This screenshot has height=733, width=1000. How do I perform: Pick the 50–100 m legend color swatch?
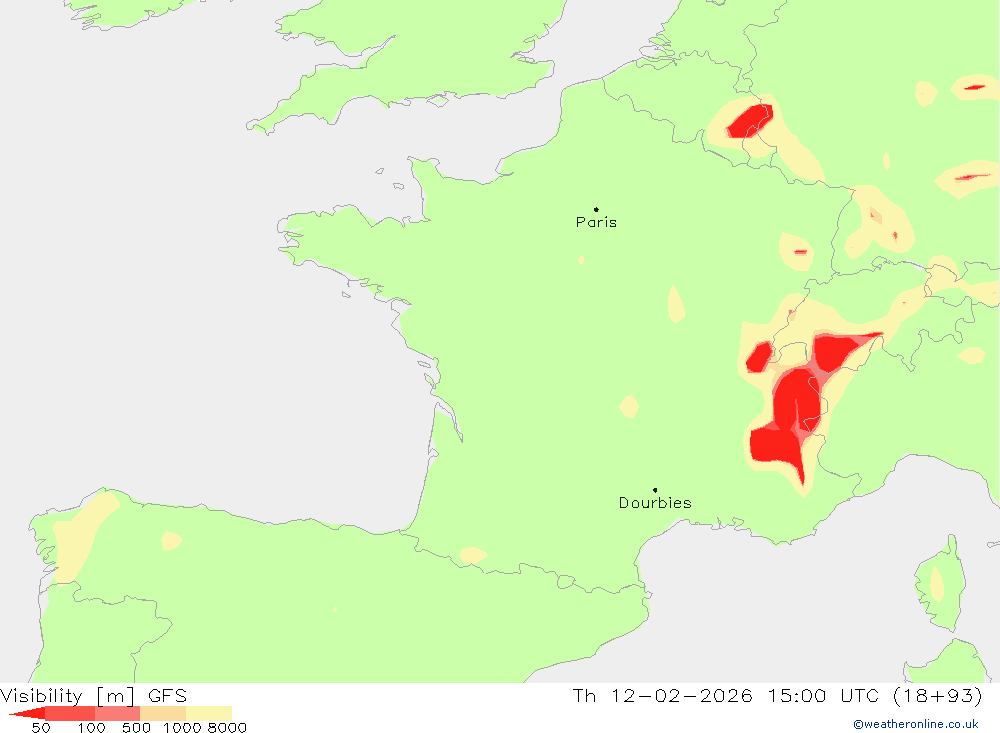tap(70, 713)
